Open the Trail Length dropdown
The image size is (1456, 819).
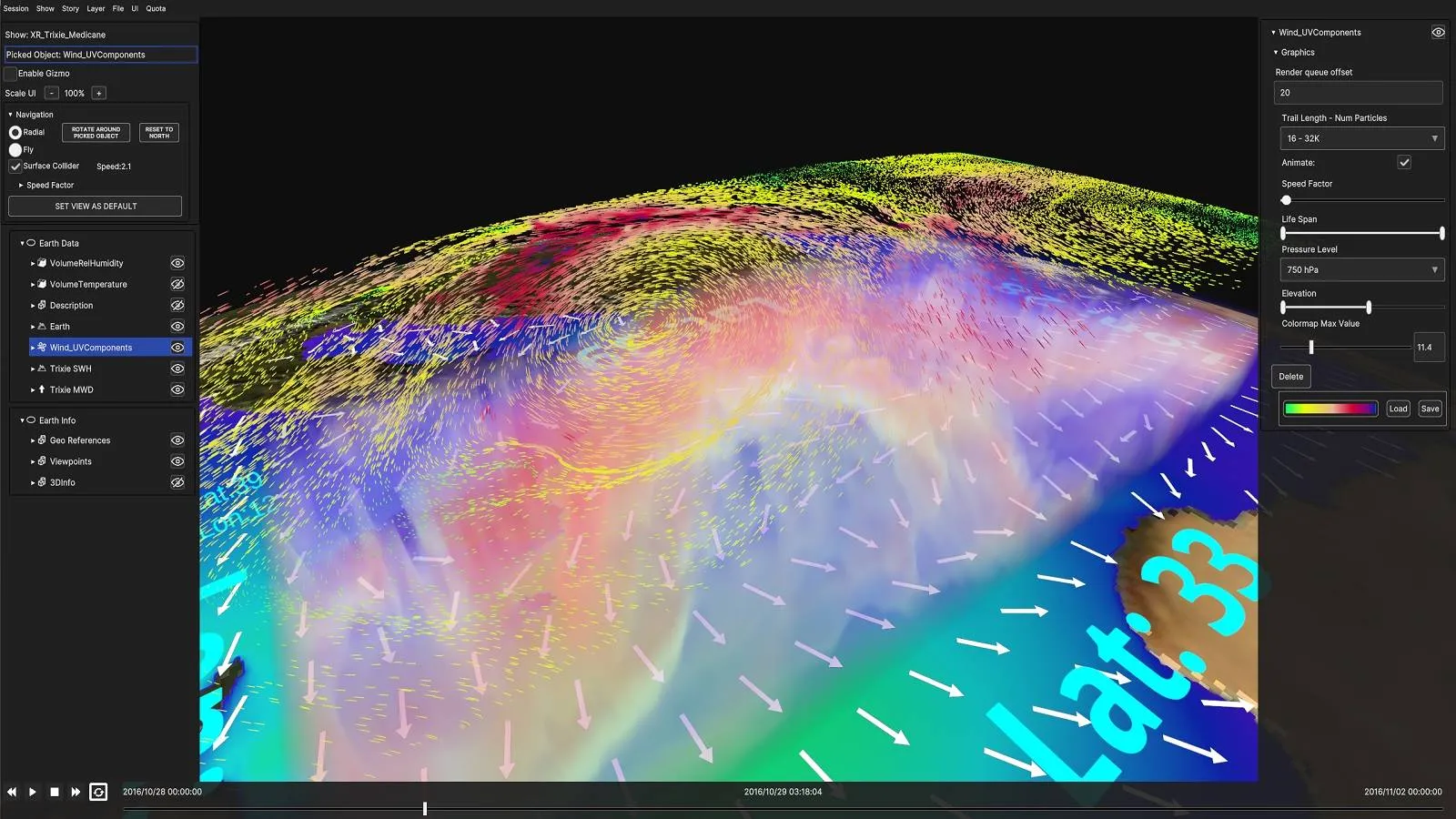pos(1361,138)
